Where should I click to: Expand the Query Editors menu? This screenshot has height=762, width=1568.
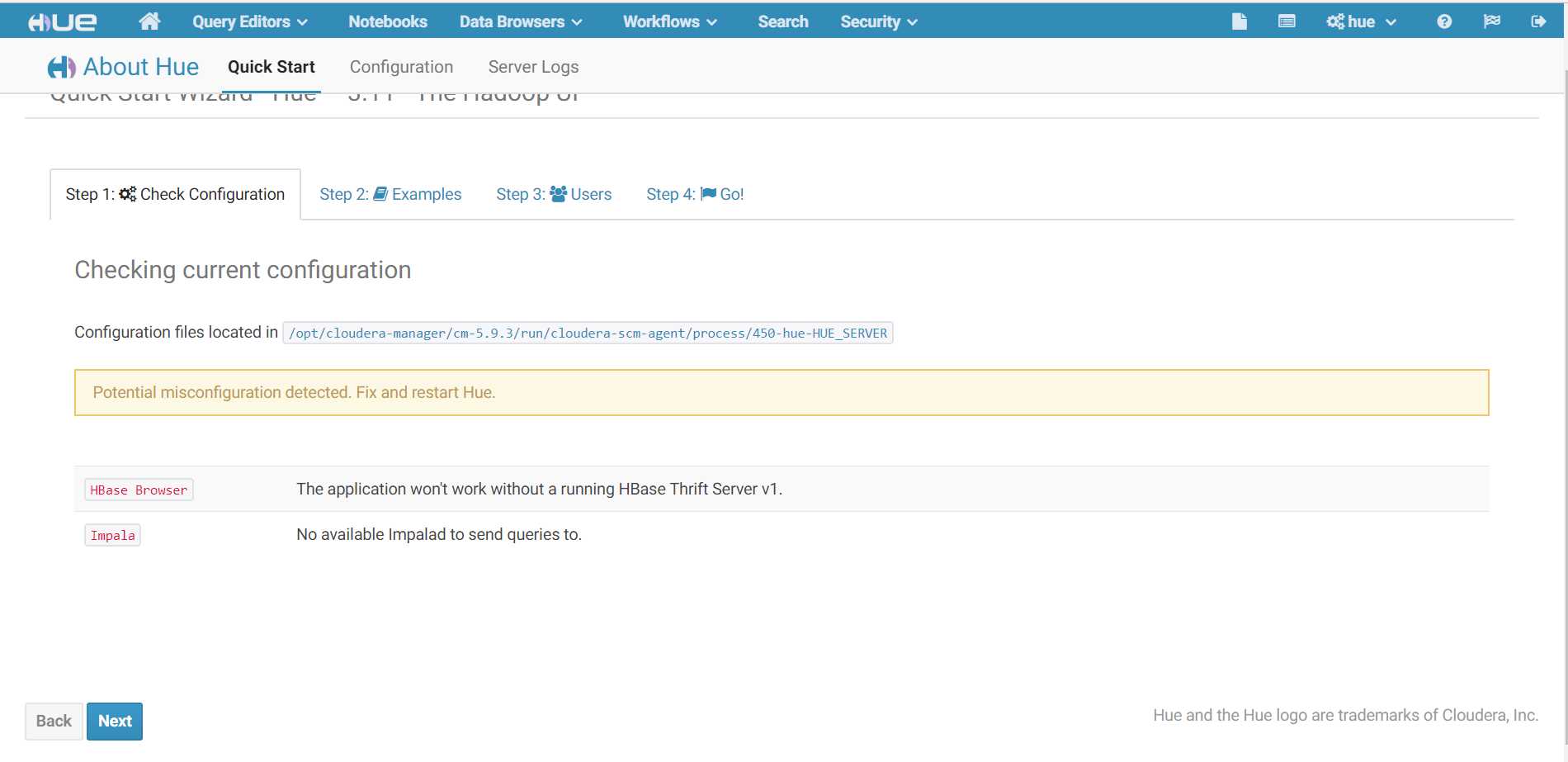pos(250,21)
